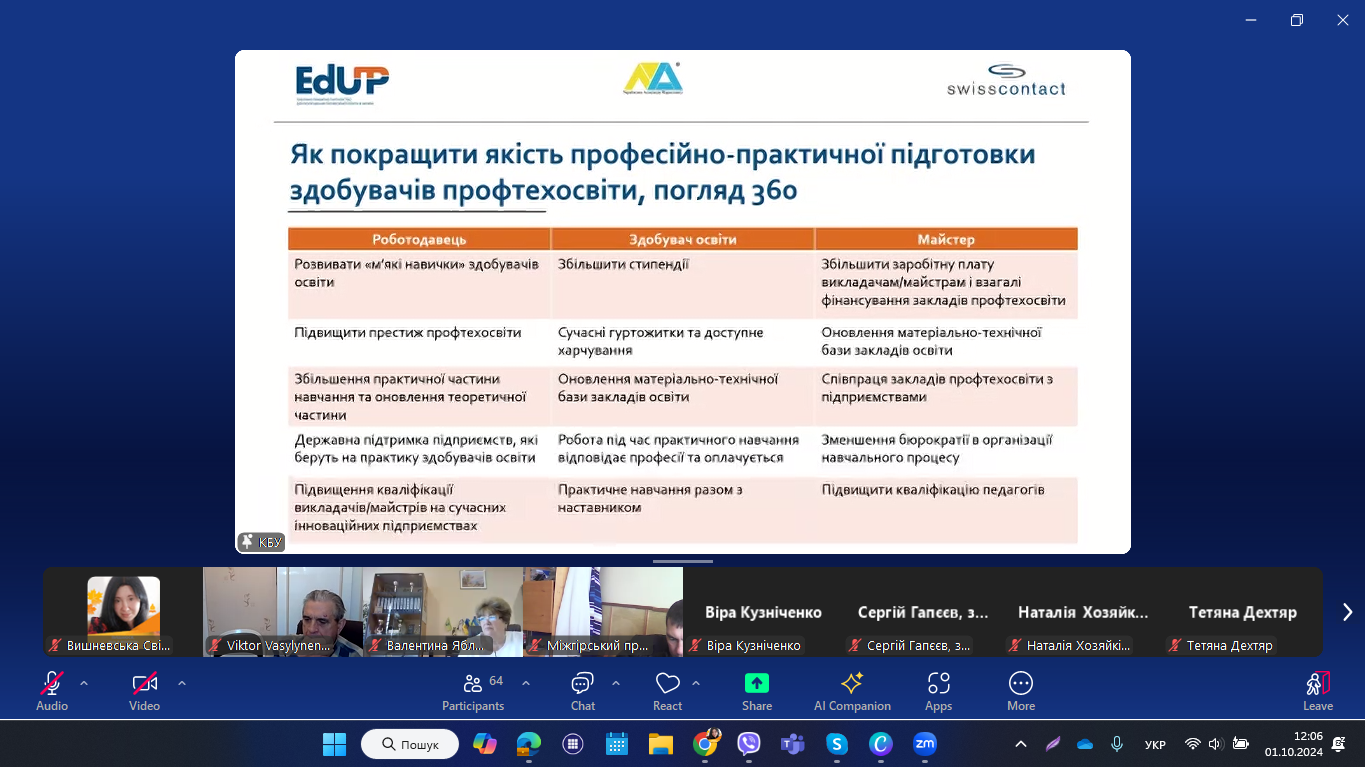
Task: Open the Chat panel
Action: click(x=582, y=691)
